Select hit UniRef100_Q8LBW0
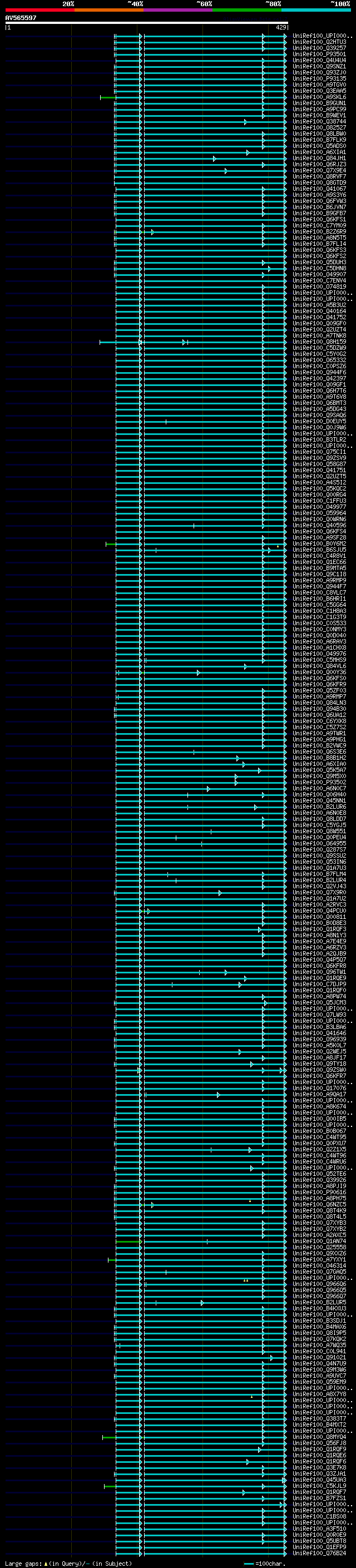The width and height of the screenshot is (356, 1568). click(x=319, y=134)
